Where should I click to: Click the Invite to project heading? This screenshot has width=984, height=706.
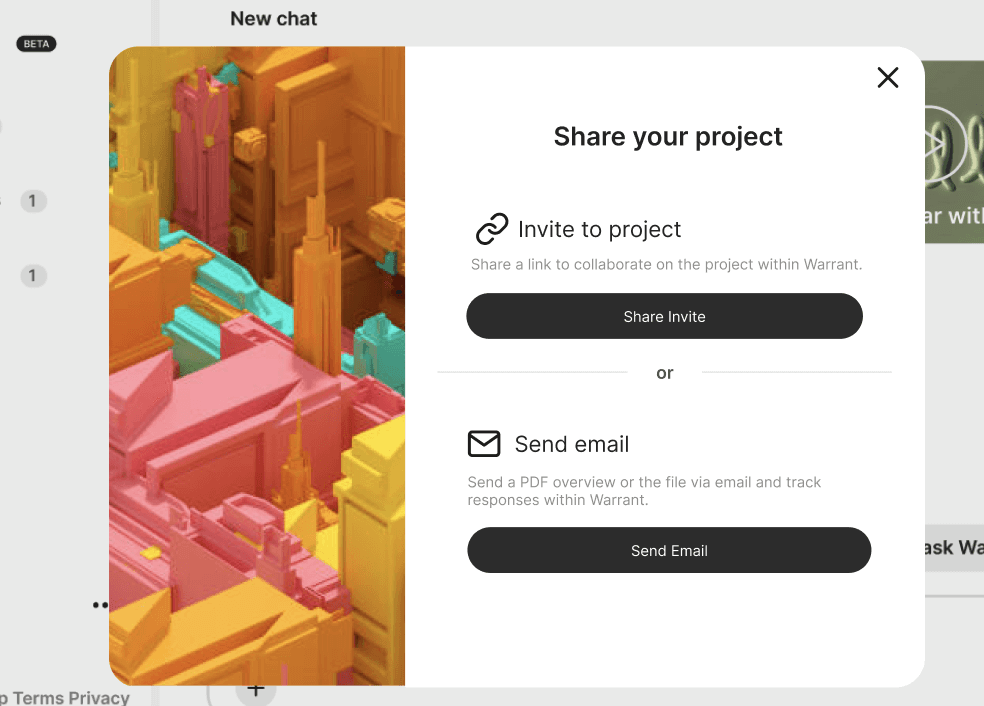coord(599,230)
